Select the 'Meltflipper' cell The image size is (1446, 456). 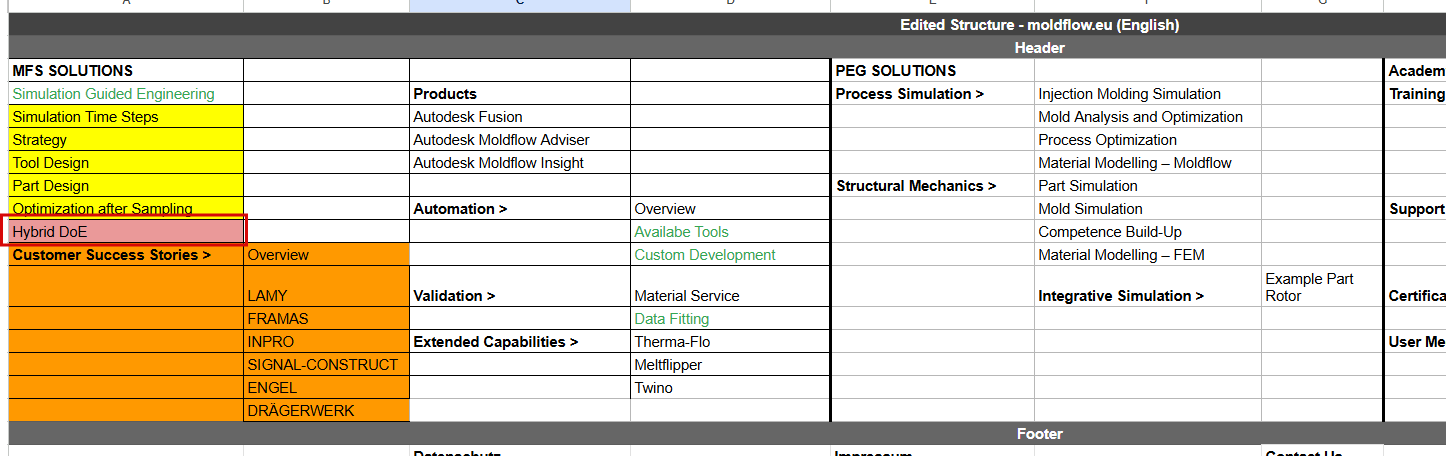730,365
